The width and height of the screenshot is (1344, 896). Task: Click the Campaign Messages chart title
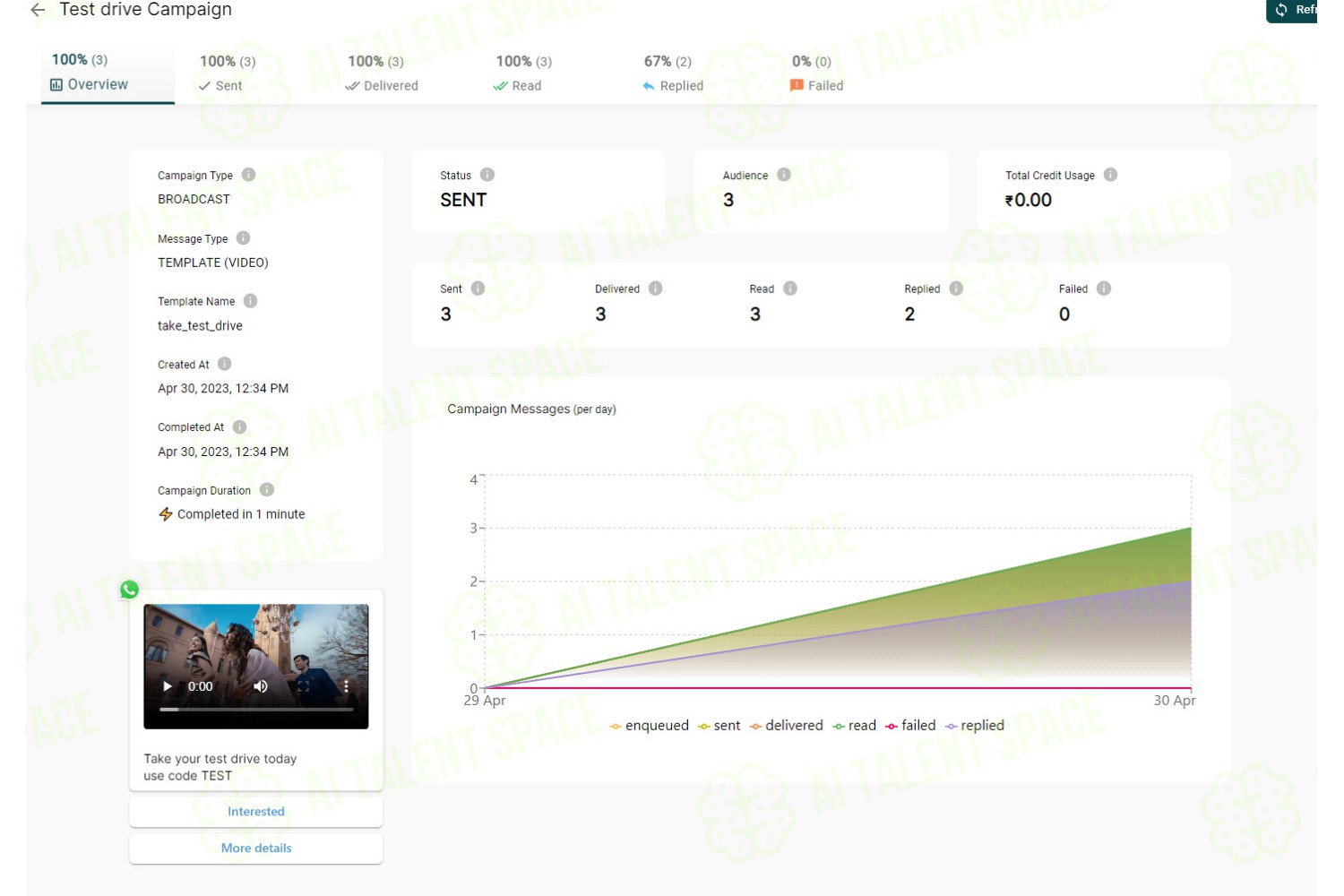pos(531,409)
